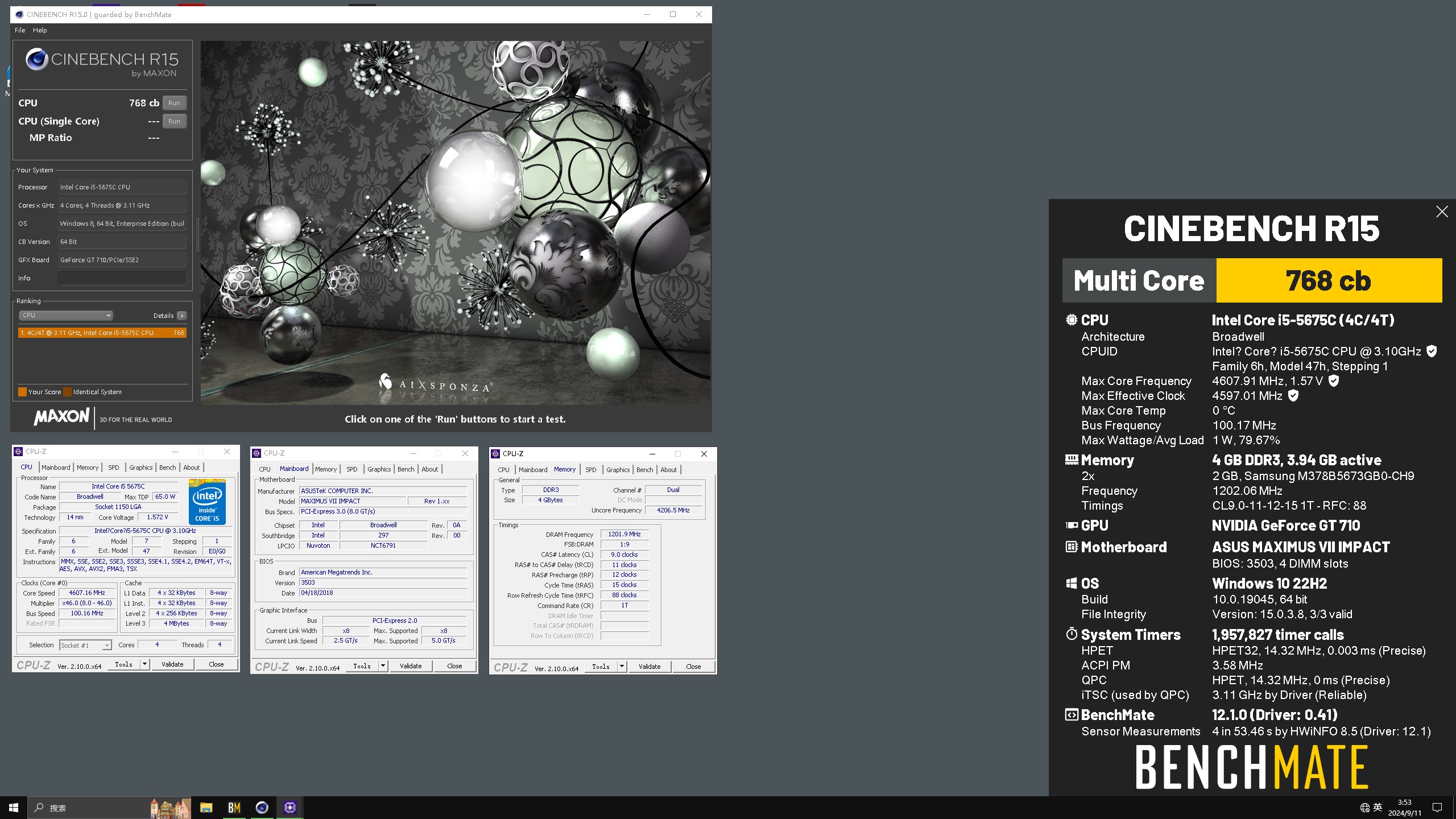Viewport: 1456px width, 819px height.
Task: Click Validate in the first CPU-Z window
Action: coord(172,664)
